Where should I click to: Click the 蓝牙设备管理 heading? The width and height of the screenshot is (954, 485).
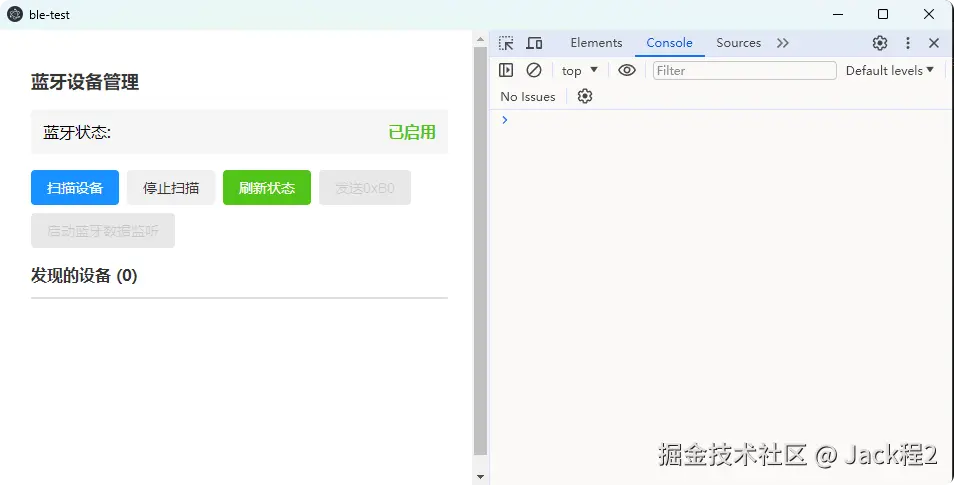(85, 82)
